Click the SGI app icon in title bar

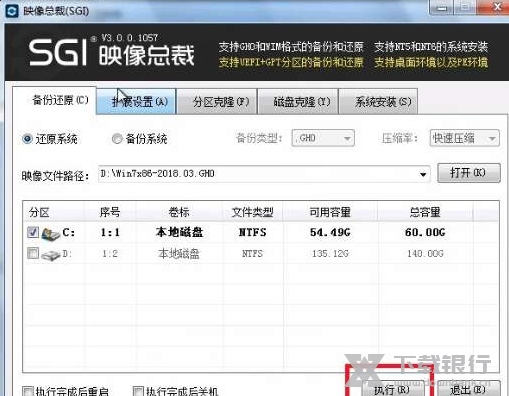coord(12,10)
